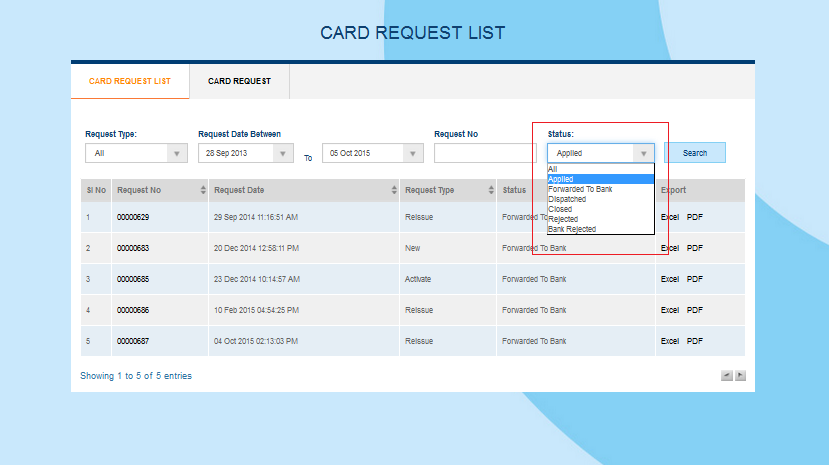Viewport: 829px width, 465px height.
Task: Pick 'Dispatched' from Status options
Action: (567, 199)
